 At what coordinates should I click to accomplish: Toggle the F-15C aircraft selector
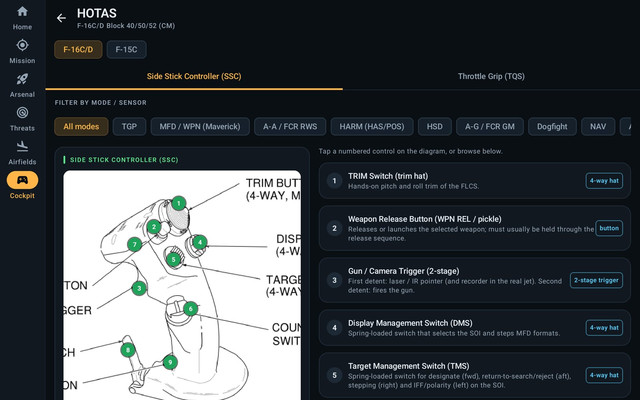(x=127, y=49)
